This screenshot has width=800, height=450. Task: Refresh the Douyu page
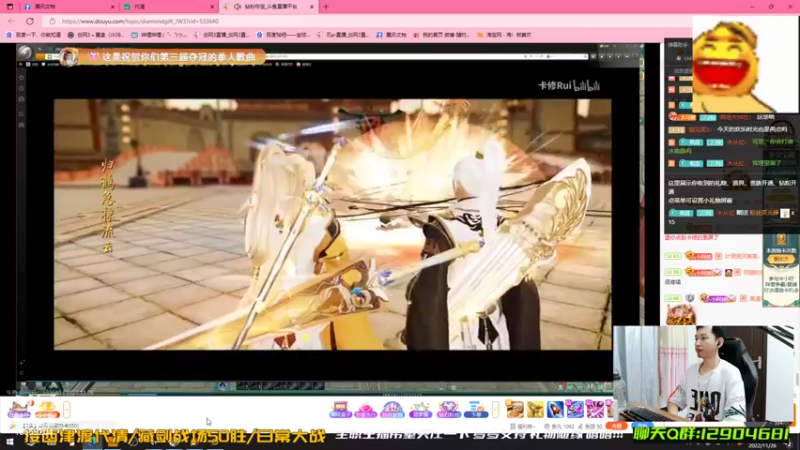click(x=30, y=21)
